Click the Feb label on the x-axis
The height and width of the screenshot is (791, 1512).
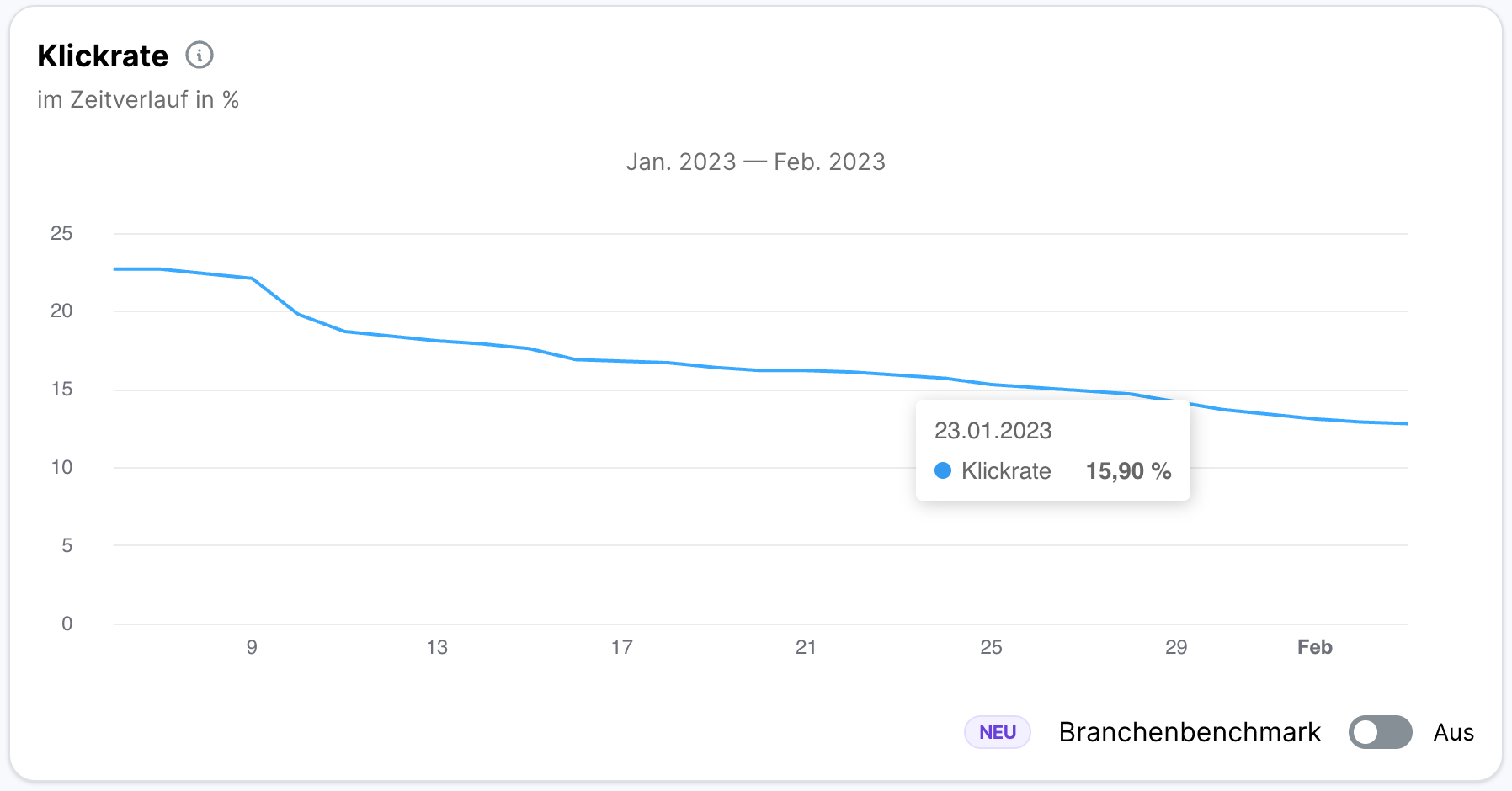[x=1314, y=647]
